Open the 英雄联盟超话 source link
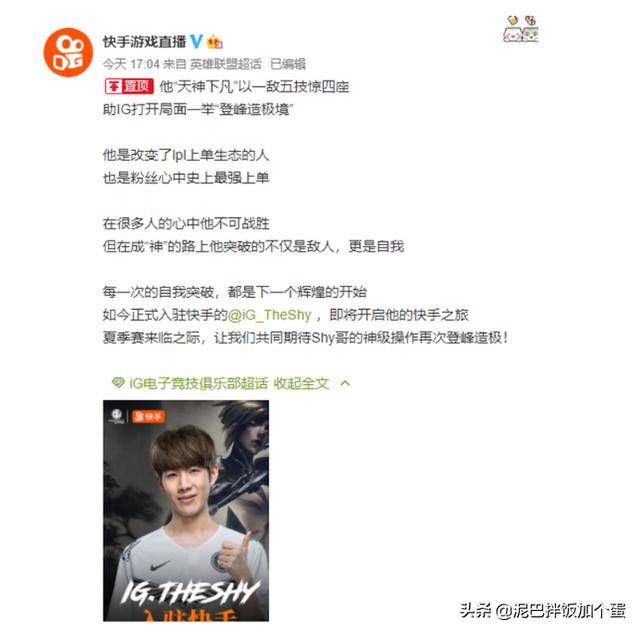This screenshot has width=640, height=633. tap(226, 64)
